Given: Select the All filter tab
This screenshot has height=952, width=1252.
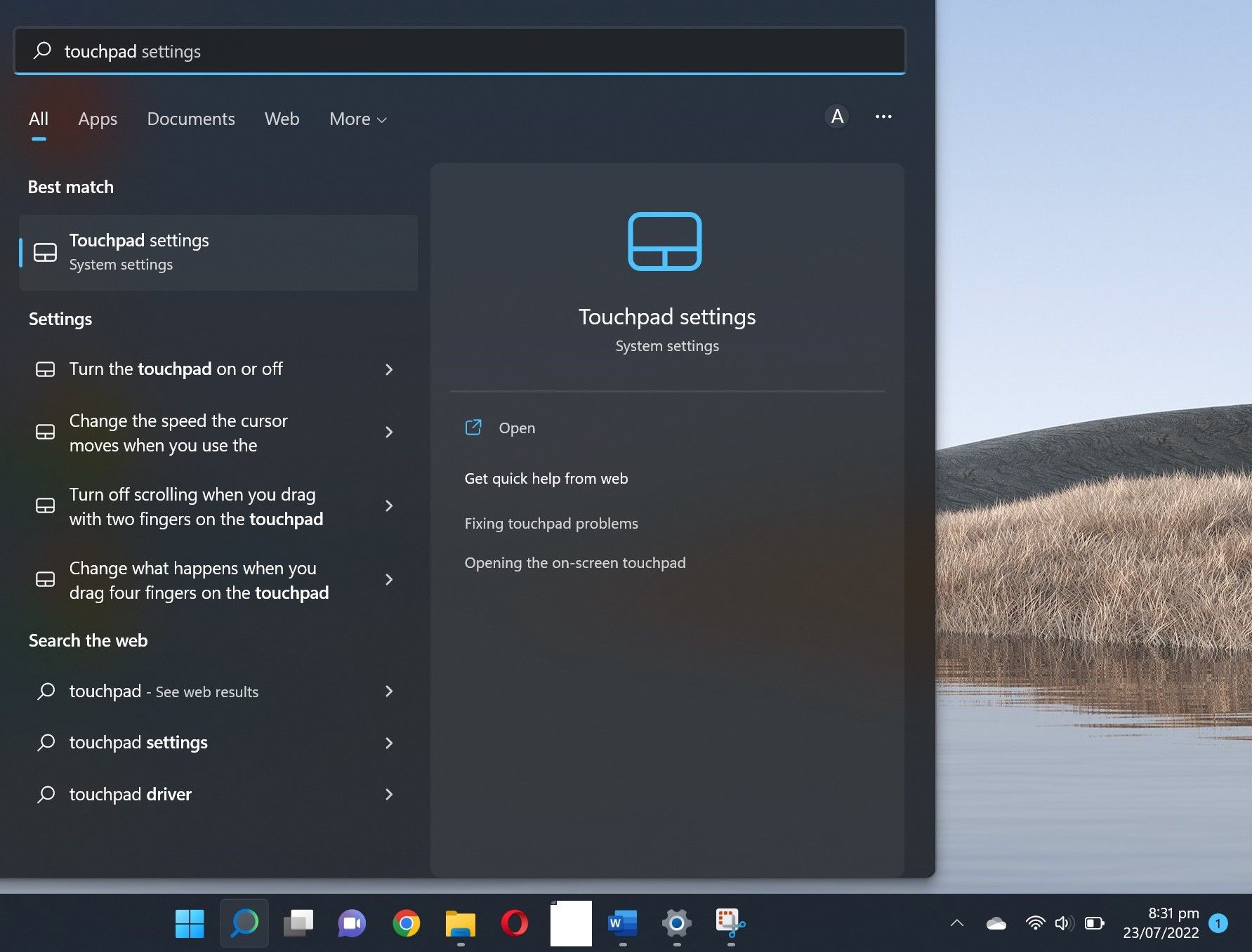Looking at the screenshot, I should click(x=39, y=119).
